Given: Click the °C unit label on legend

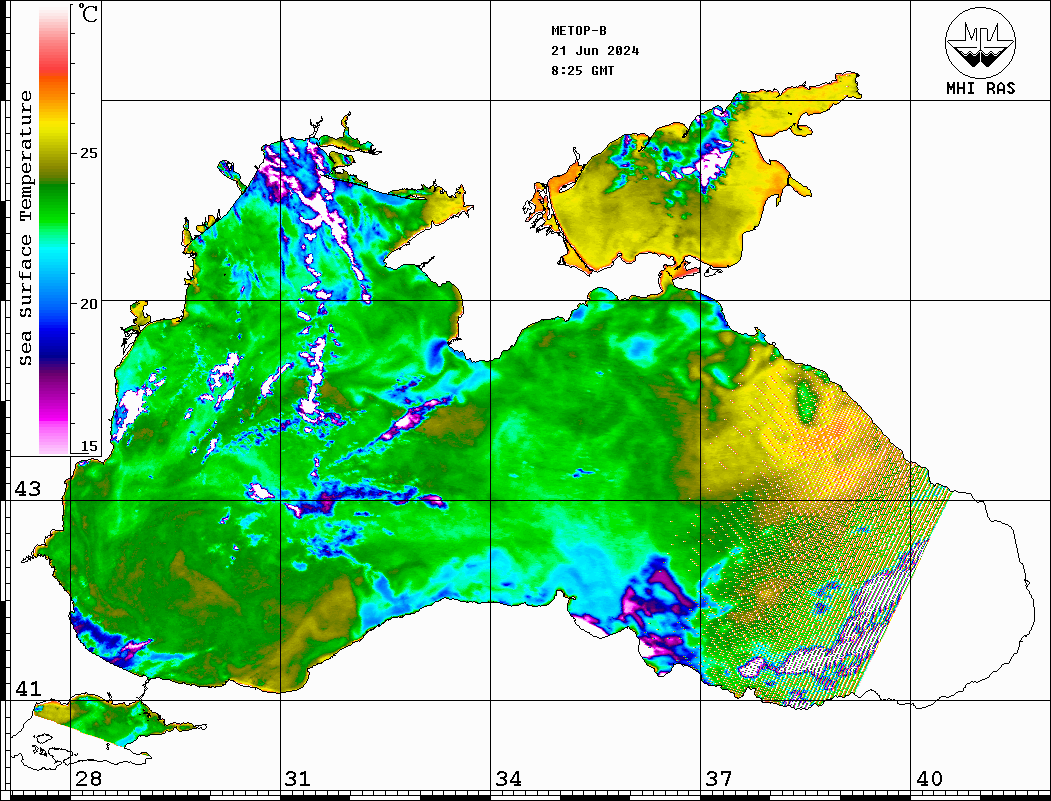Looking at the screenshot, I should click(88, 13).
